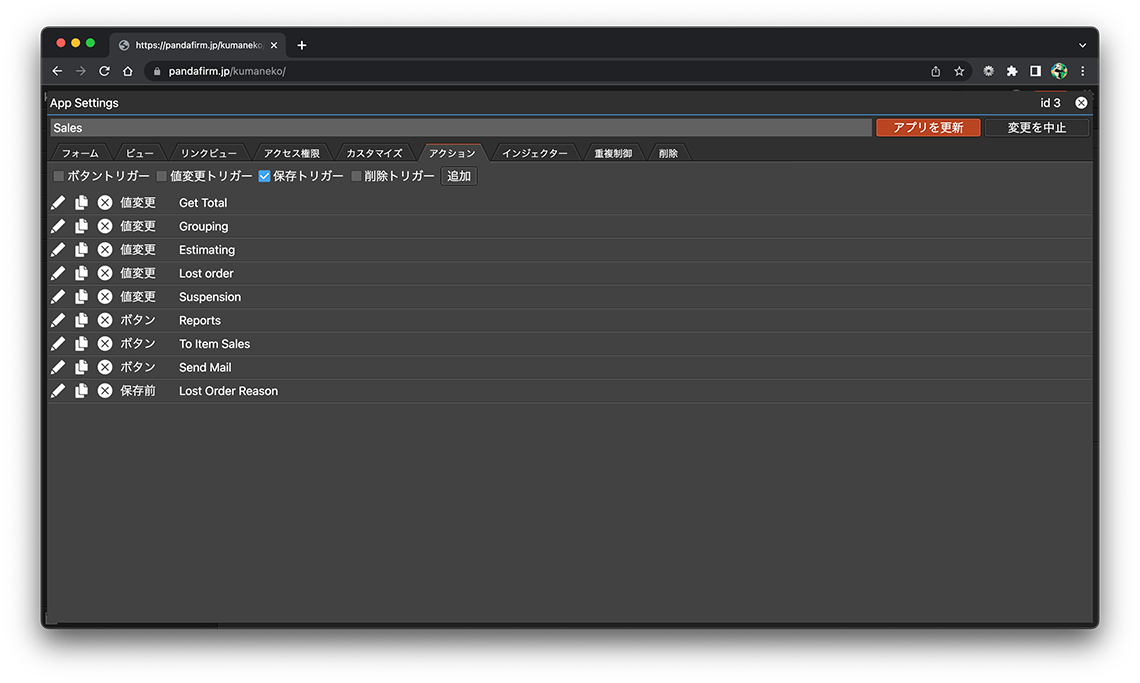The width and height of the screenshot is (1140, 683).
Task: Switch to the フォーム tab
Action: pyautogui.click(x=80, y=153)
